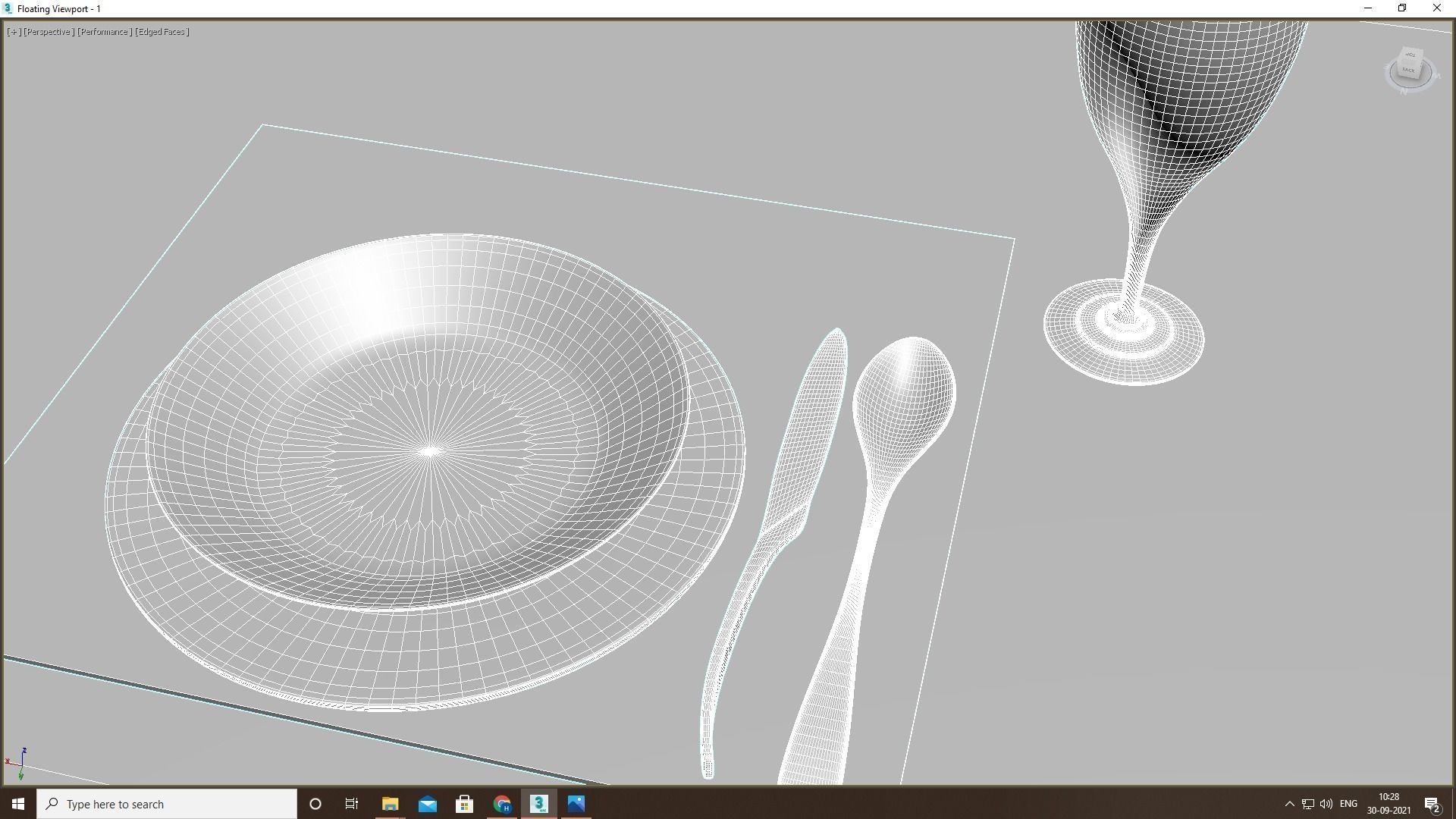Image resolution: width=1456 pixels, height=819 pixels.
Task: Open the Windows Start menu
Action: tap(18, 804)
